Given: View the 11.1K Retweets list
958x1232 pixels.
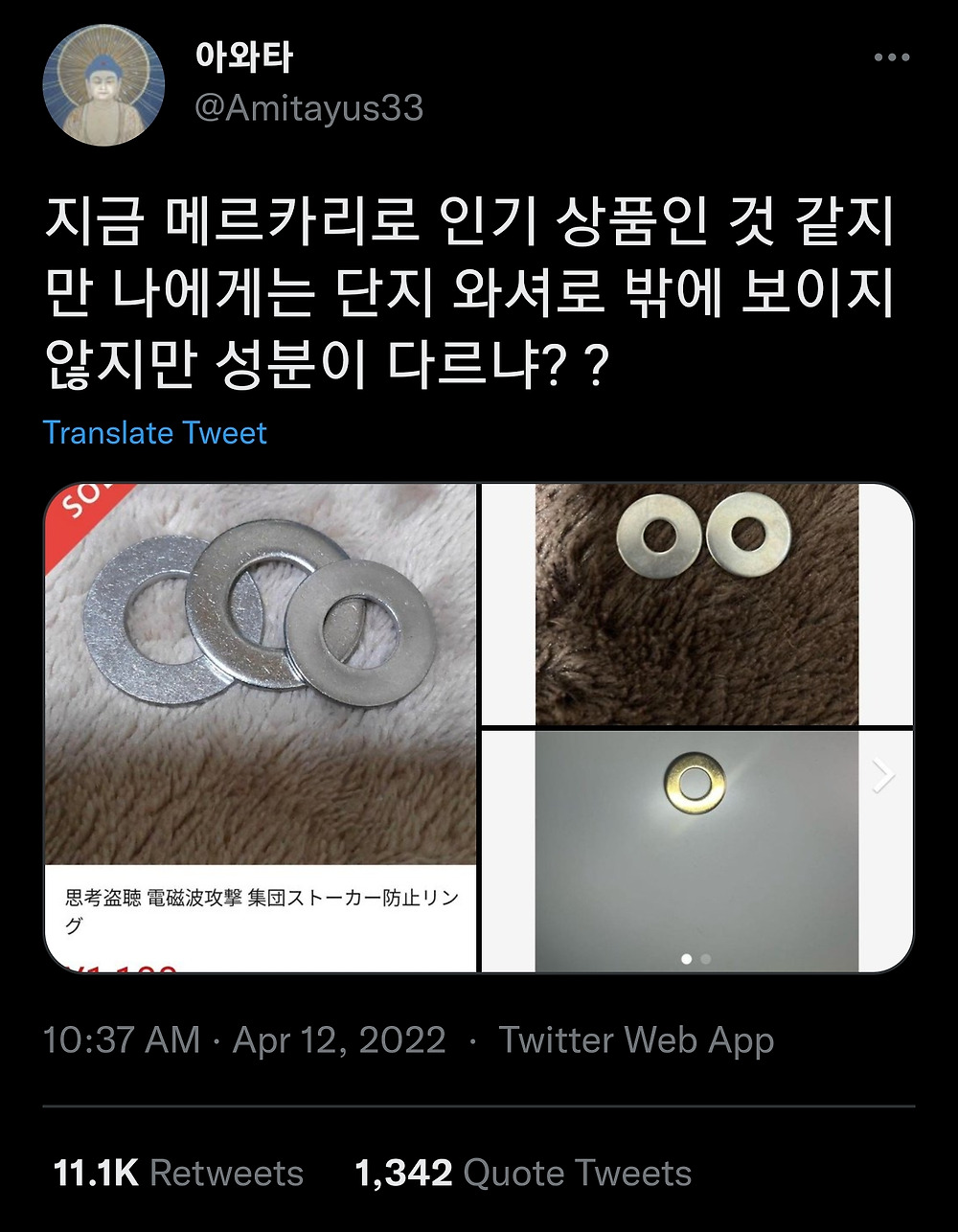Looking at the screenshot, I should [x=178, y=1174].
